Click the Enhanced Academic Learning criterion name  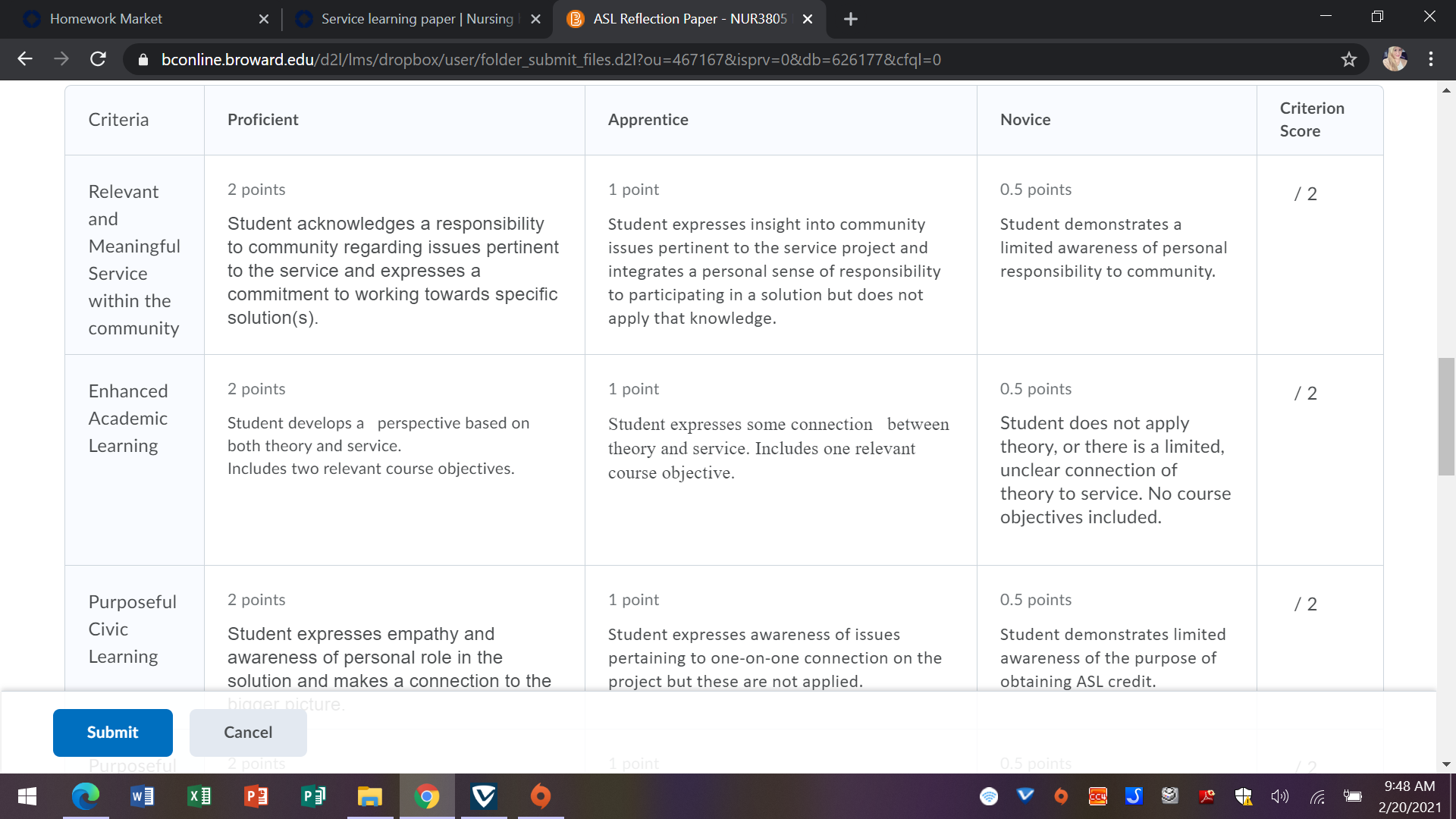128,419
